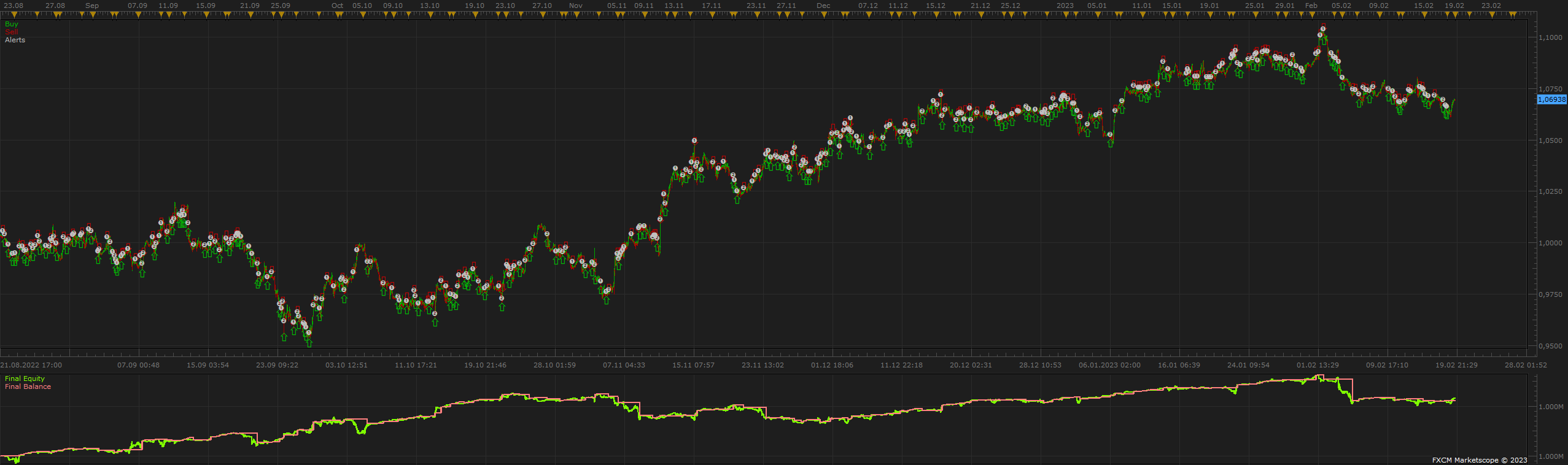The image size is (1568, 465).
Task: Click the 03.10 12:51 time label
Action: (x=346, y=365)
